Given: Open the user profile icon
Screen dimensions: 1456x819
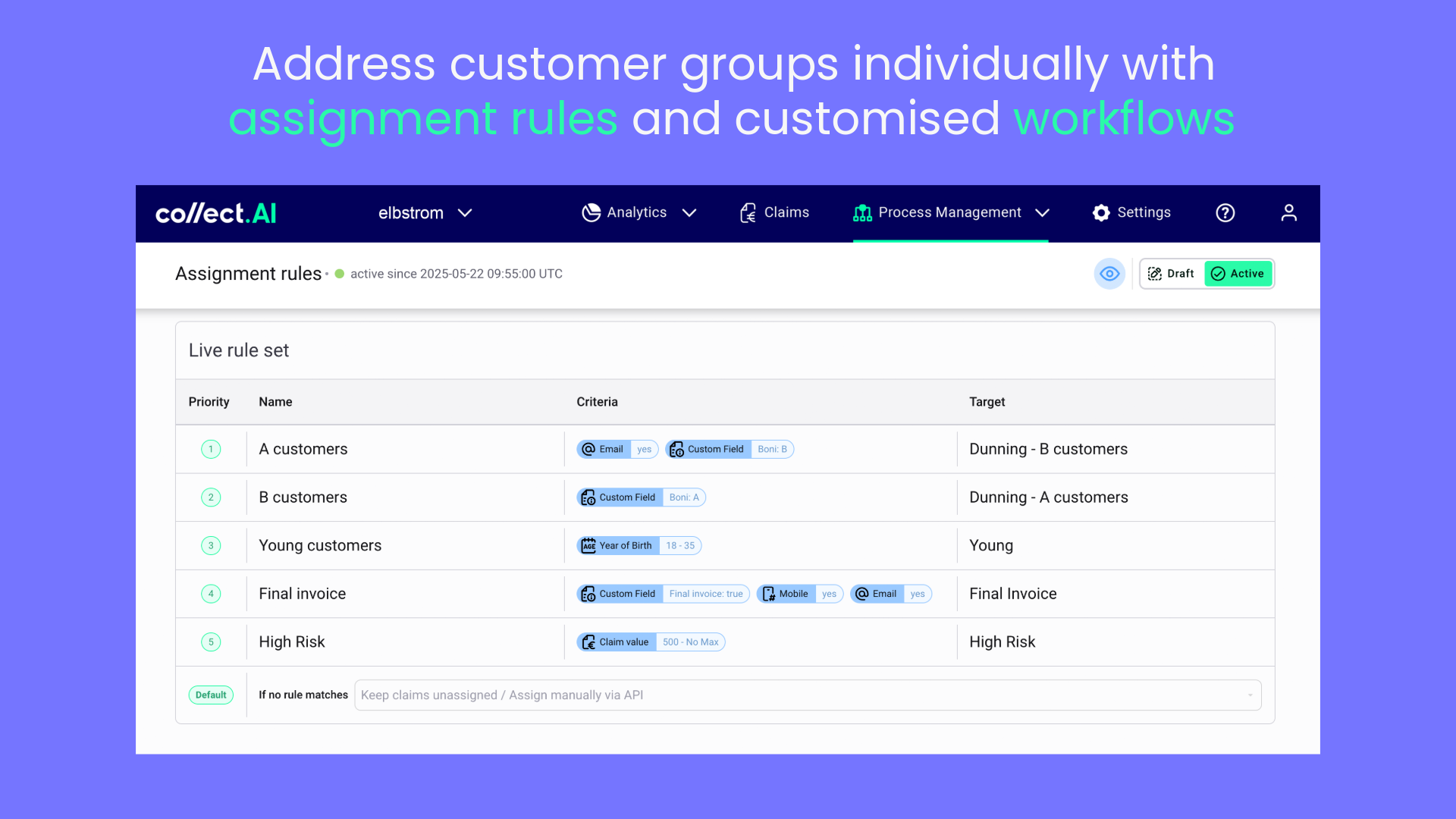Looking at the screenshot, I should click(x=1289, y=213).
